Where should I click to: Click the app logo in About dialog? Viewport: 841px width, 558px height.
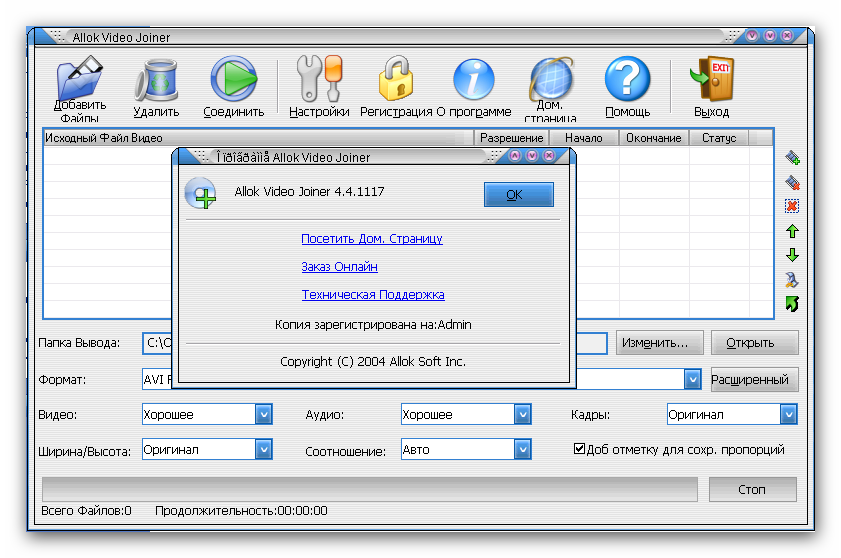200,193
